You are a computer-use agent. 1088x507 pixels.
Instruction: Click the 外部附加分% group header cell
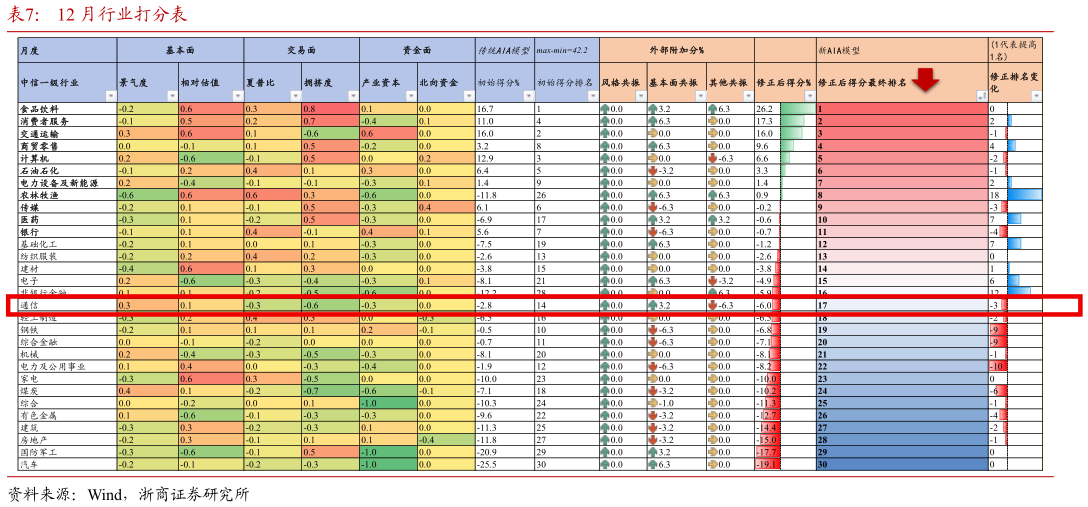pos(676,49)
